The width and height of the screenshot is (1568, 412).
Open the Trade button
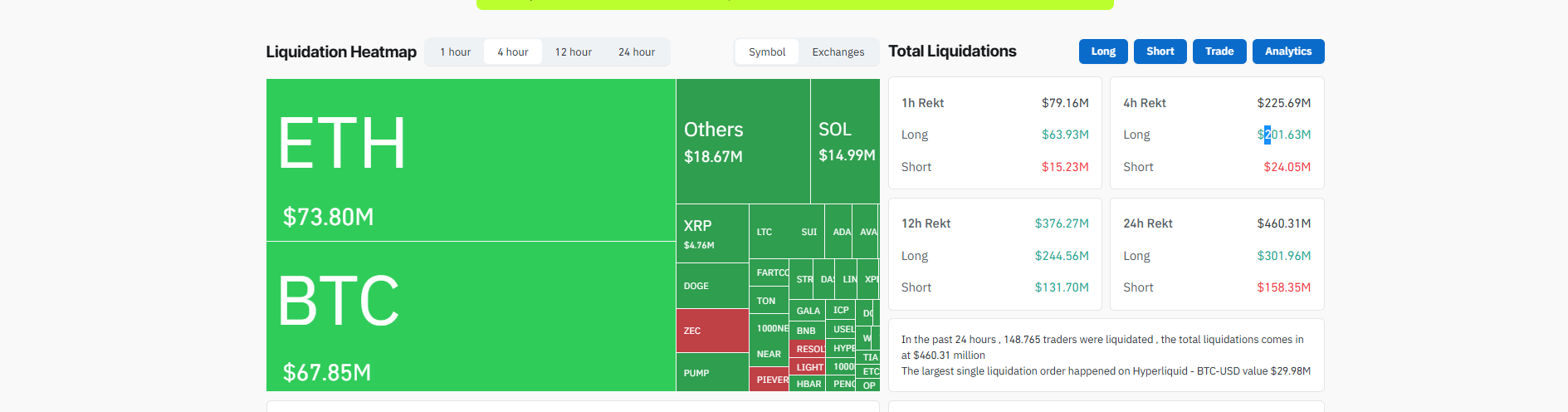1219,51
